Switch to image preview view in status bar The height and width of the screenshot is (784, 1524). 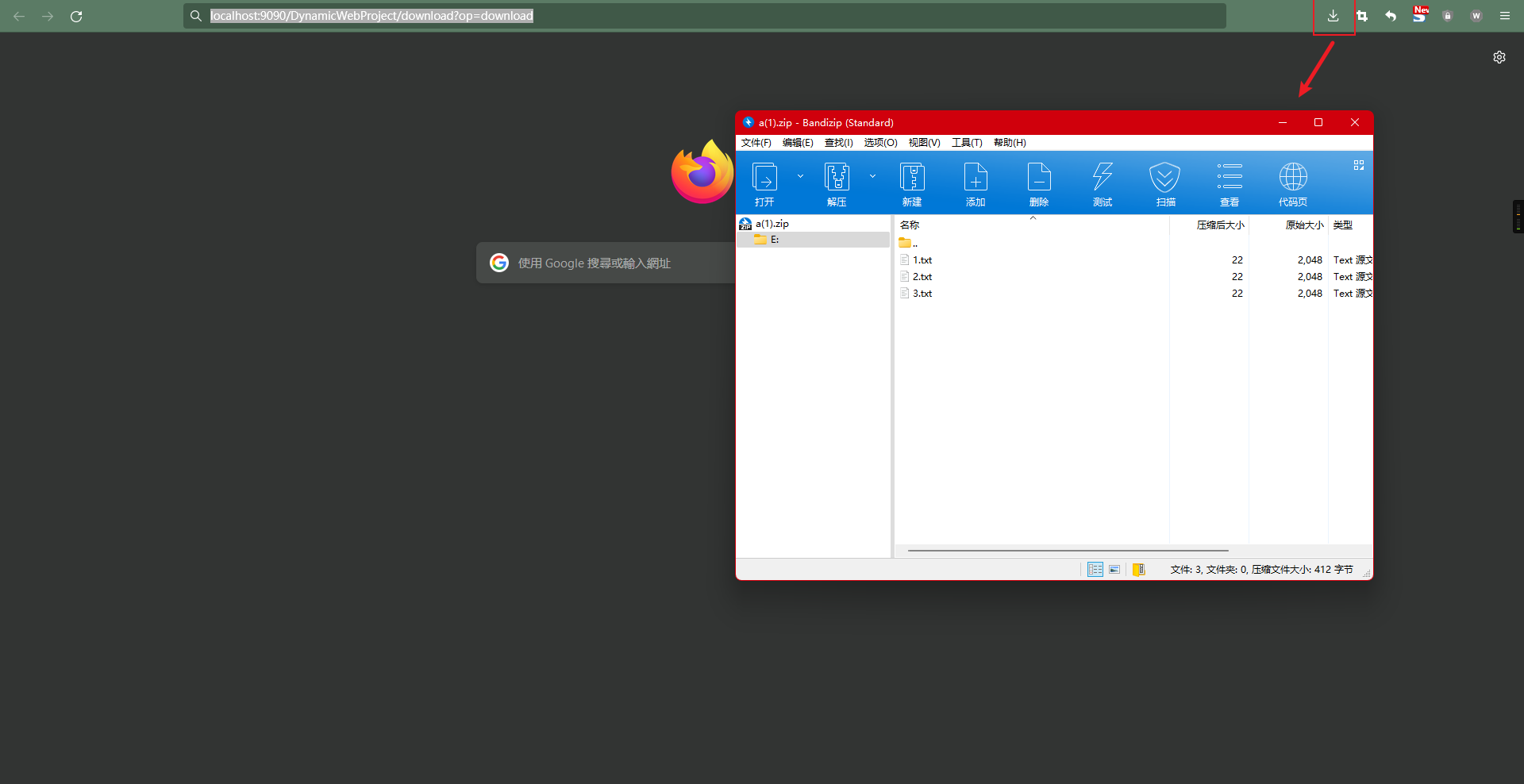[1114, 570]
